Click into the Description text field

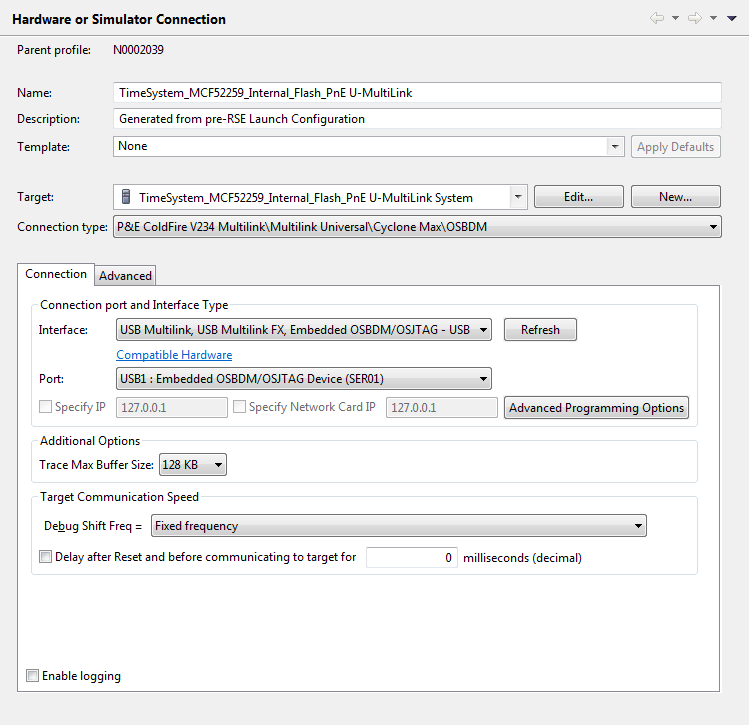tap(417, 119)
